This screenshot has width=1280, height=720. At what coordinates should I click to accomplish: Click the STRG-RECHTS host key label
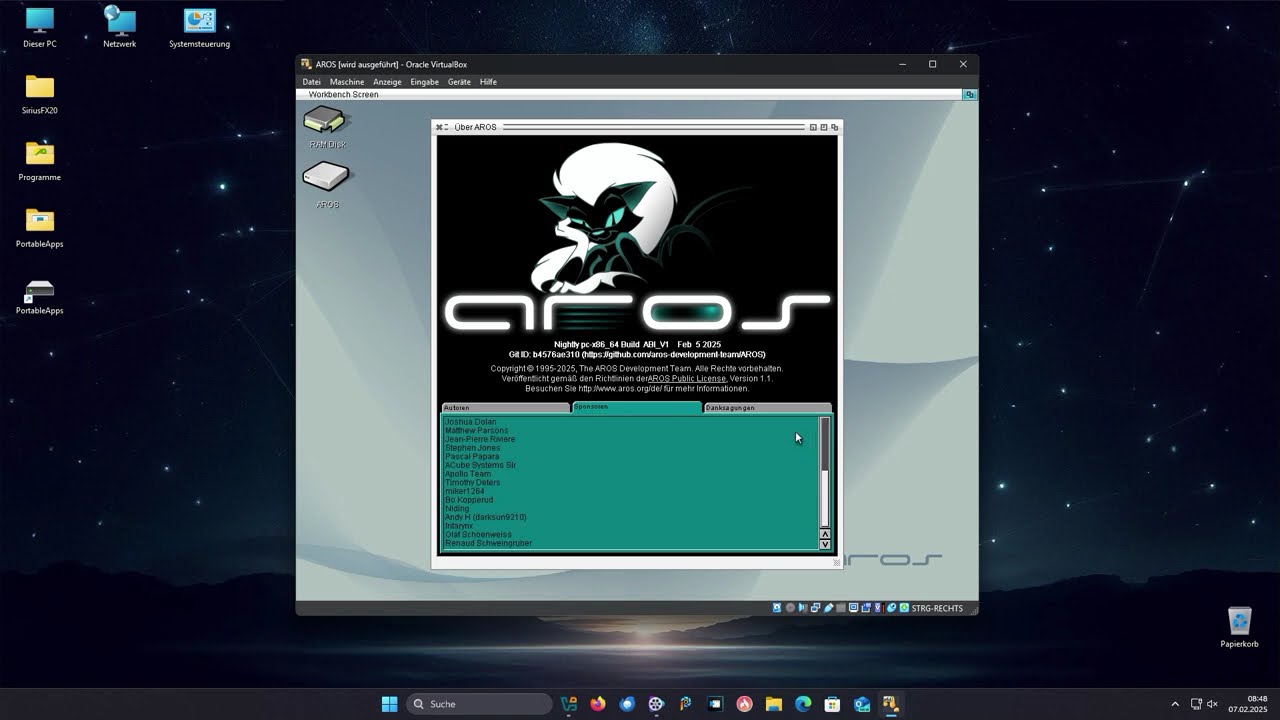click(937, 608)
